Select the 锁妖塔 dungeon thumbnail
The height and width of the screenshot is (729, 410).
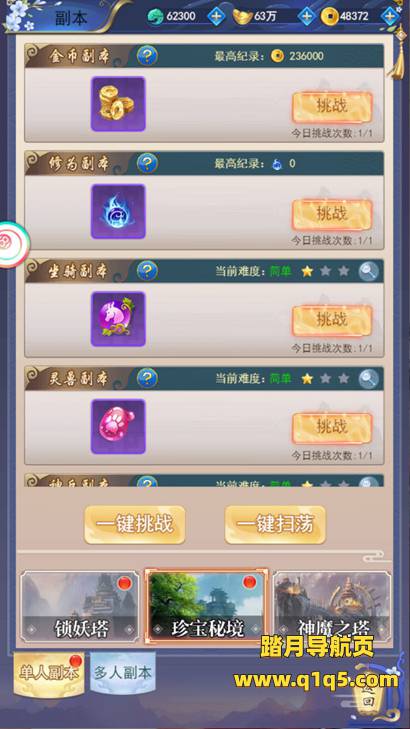[79, 607]
